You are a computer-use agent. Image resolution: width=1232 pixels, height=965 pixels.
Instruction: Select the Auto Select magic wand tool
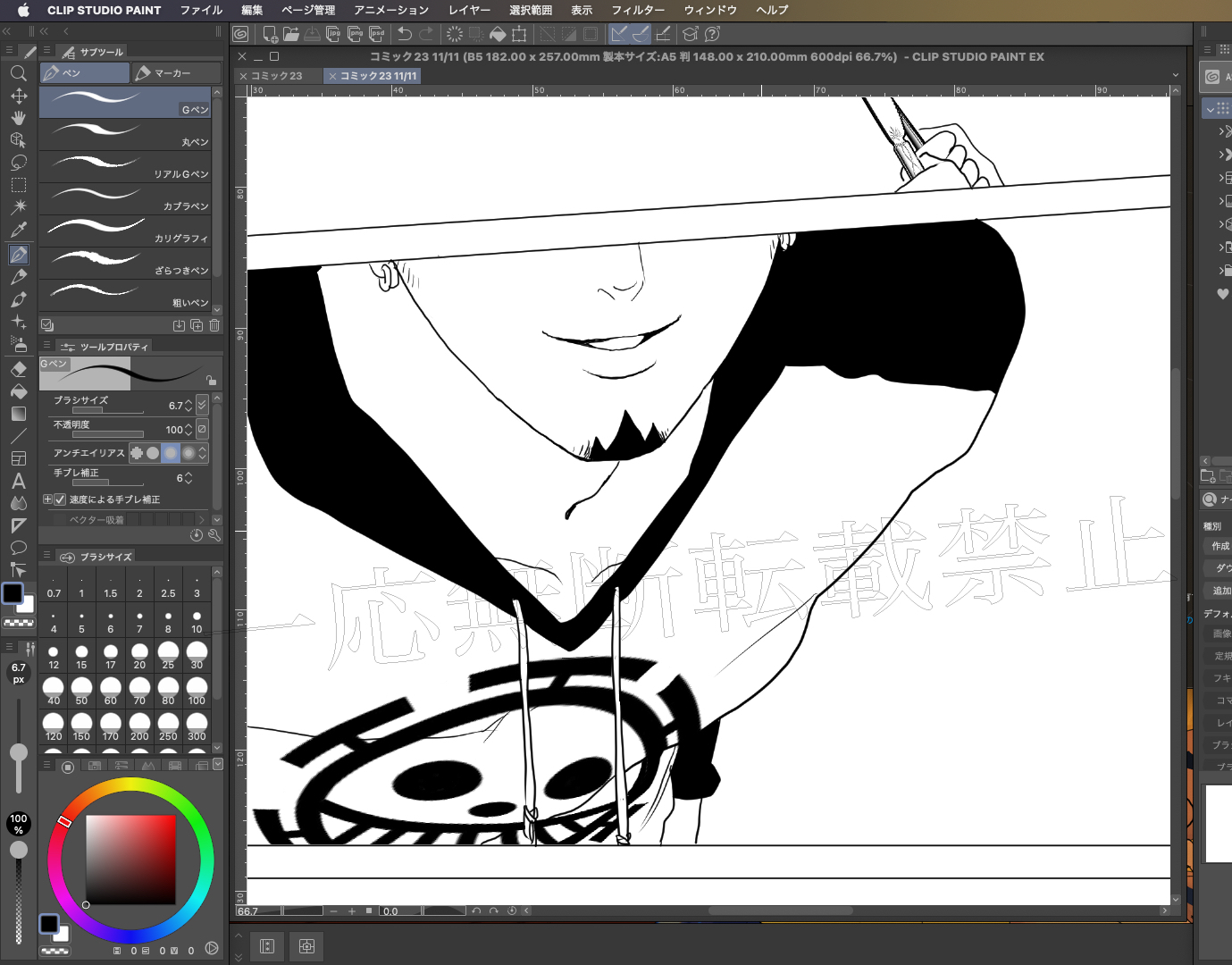18,207
